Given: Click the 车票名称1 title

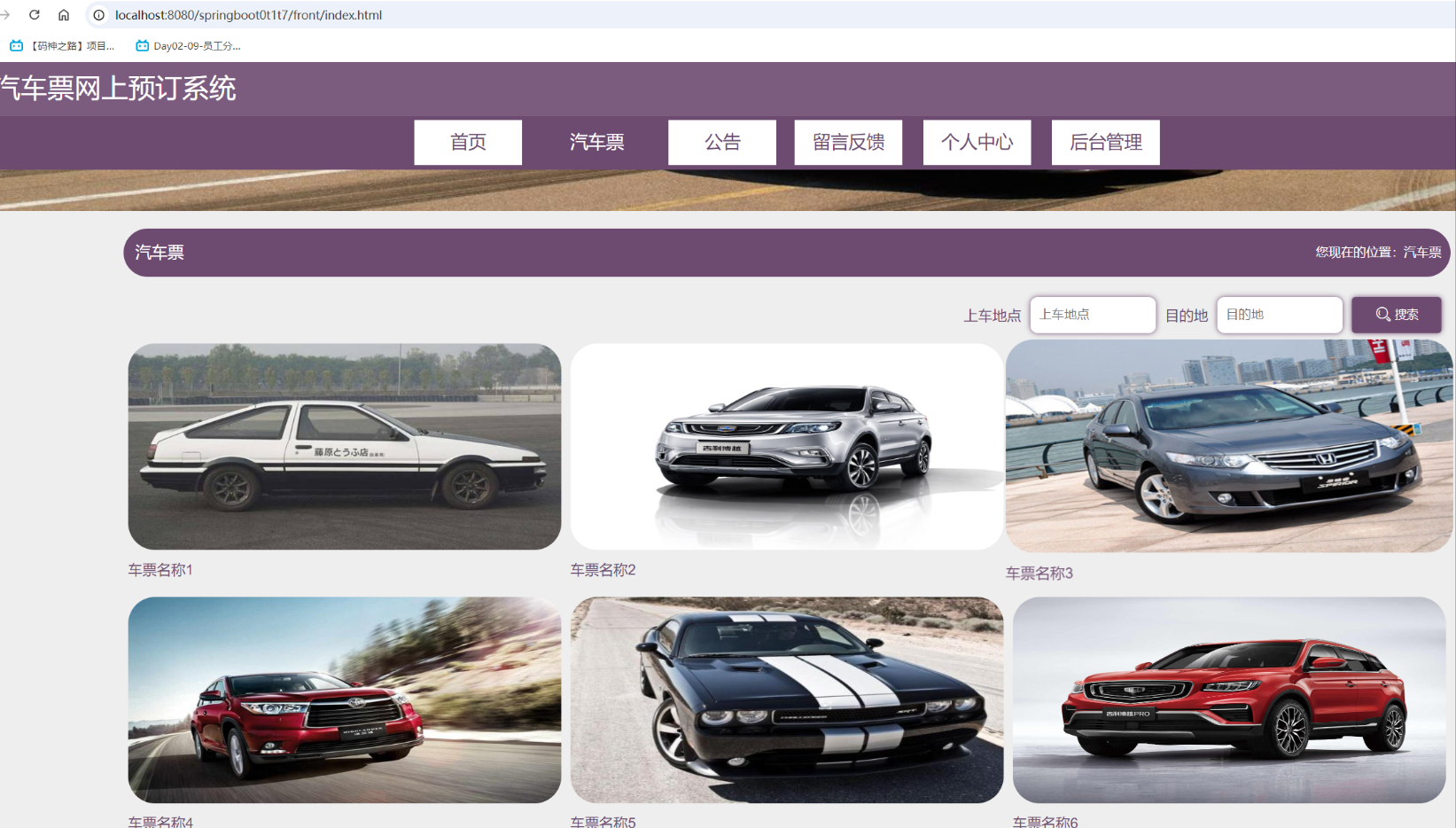Looking at the screenshot, I should [160, 570].
